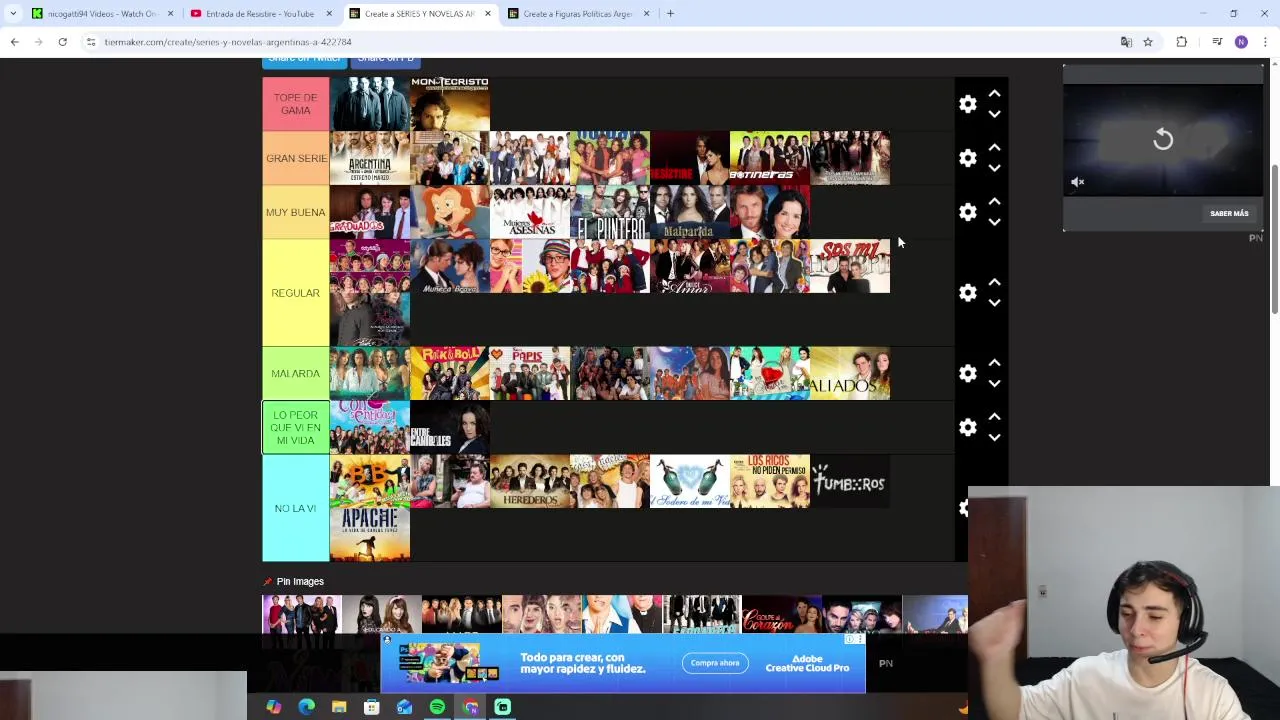Select the Argentina series thumbnail in GRAN SERIE
The width and height of the screenshot is (1280, 720).
[370, 158]
